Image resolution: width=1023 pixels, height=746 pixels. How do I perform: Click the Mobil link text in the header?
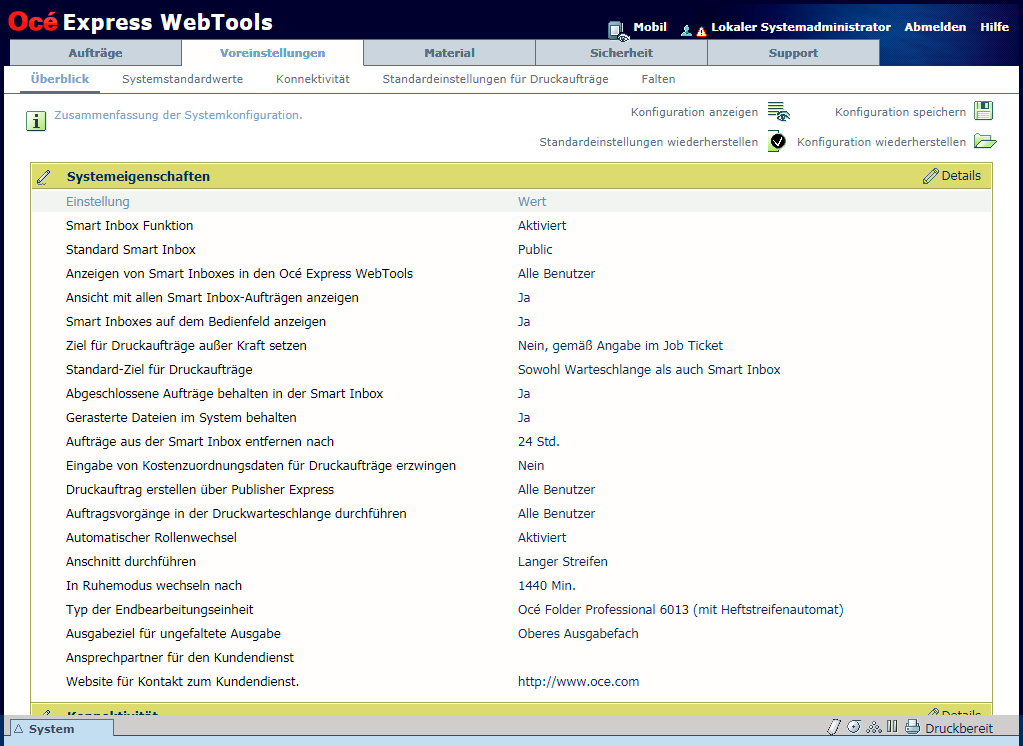650,27
